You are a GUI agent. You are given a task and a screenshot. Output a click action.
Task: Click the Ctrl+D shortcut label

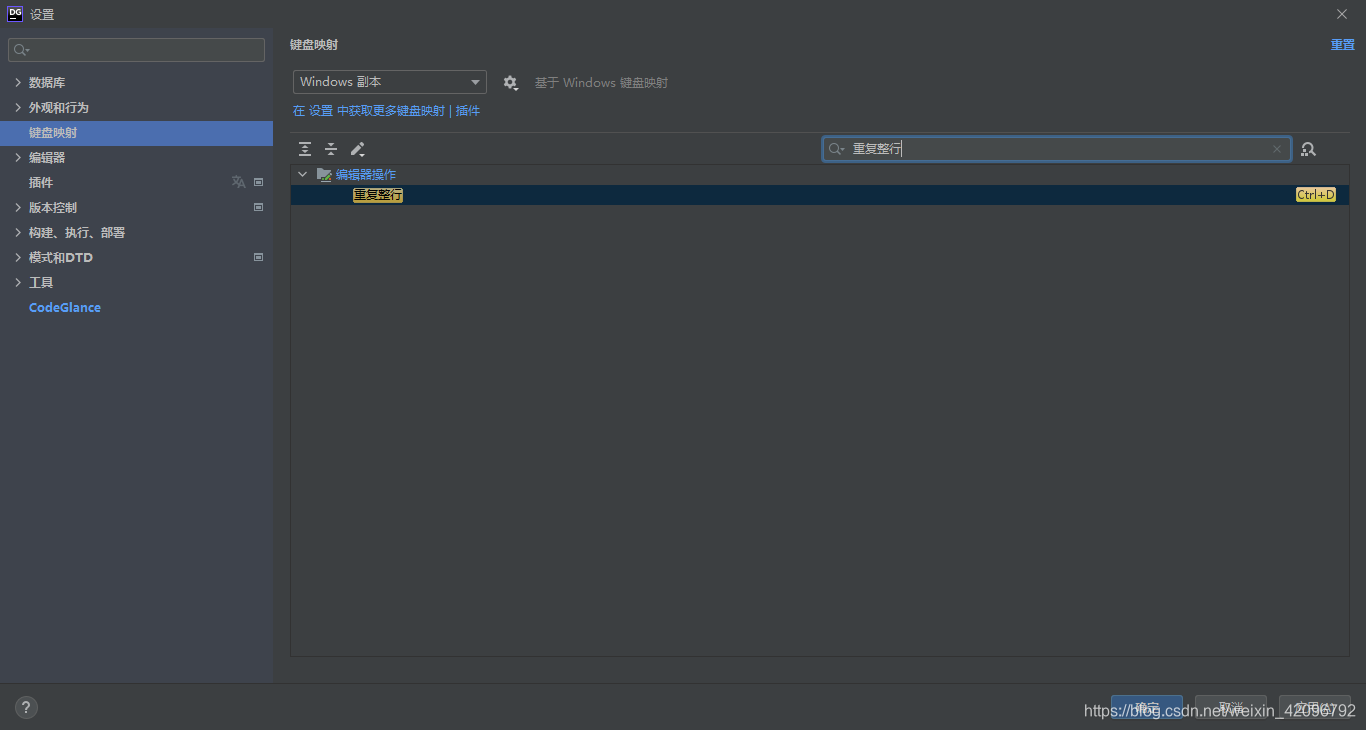1315,195
